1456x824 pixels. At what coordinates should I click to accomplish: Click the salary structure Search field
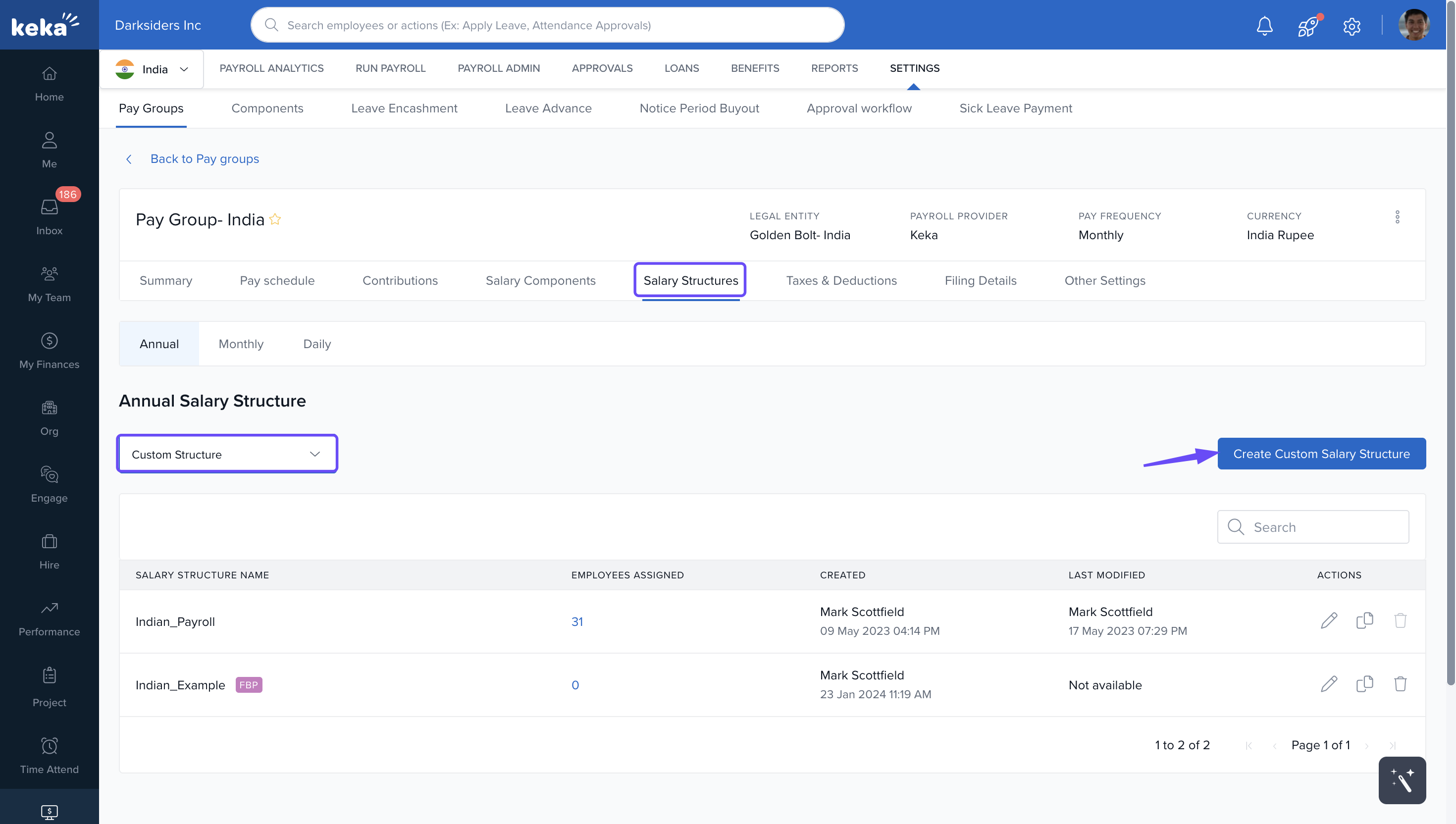coord(1313,527)
